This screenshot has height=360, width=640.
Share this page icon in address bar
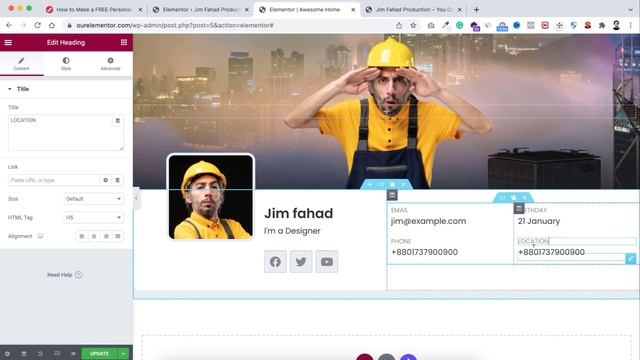tap(399, 25)
